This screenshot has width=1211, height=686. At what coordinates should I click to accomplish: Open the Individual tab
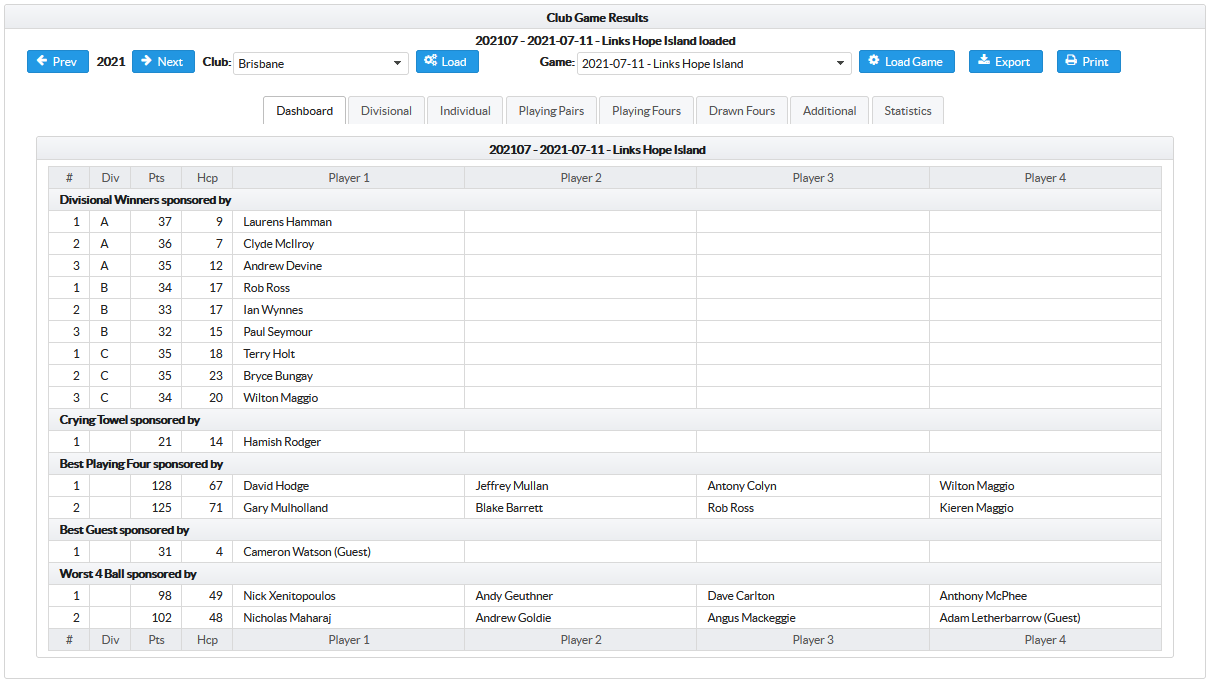click(465, 111)
